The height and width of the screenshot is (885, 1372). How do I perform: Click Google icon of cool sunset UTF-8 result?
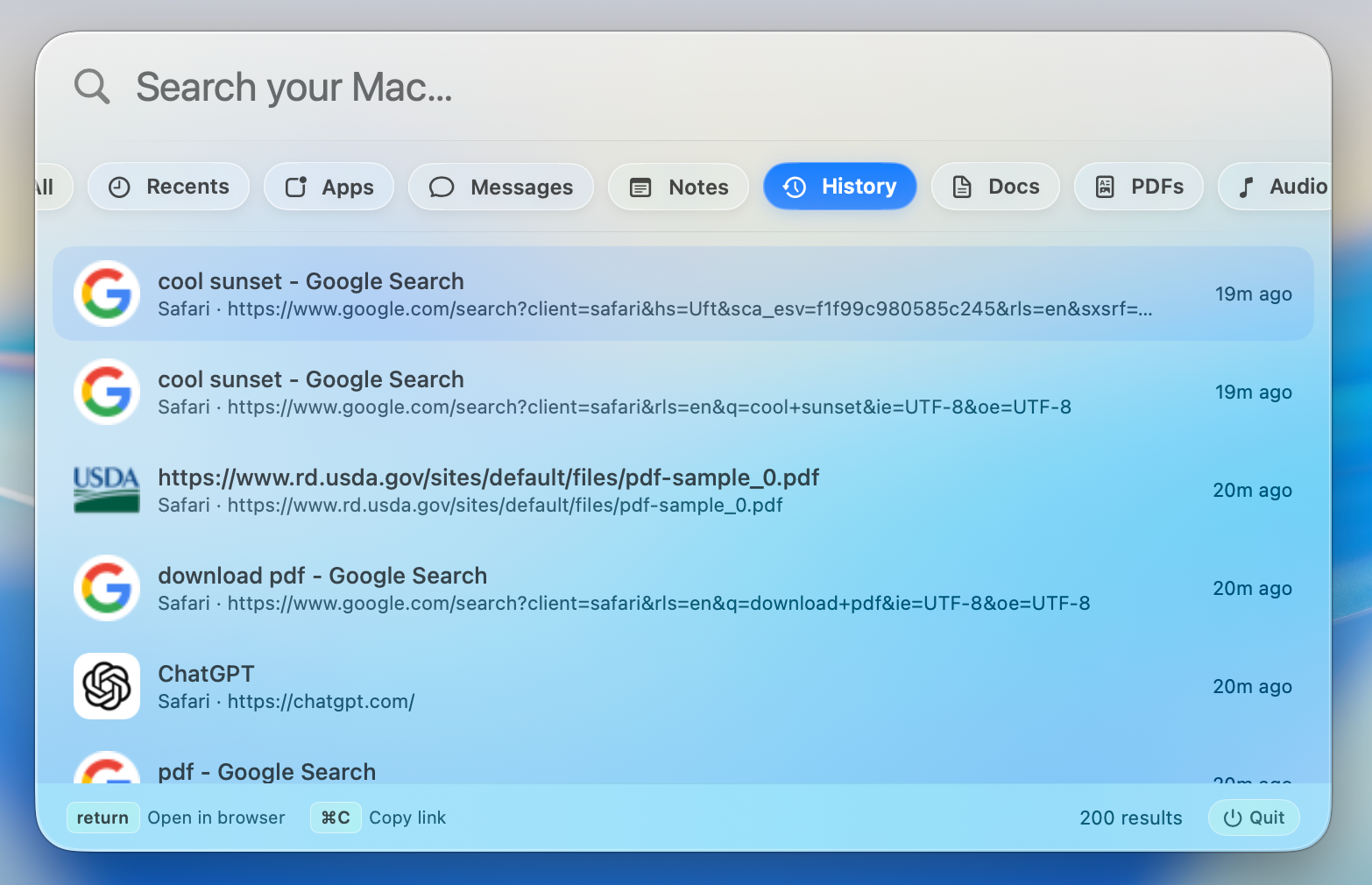click(x=107, y=392)
